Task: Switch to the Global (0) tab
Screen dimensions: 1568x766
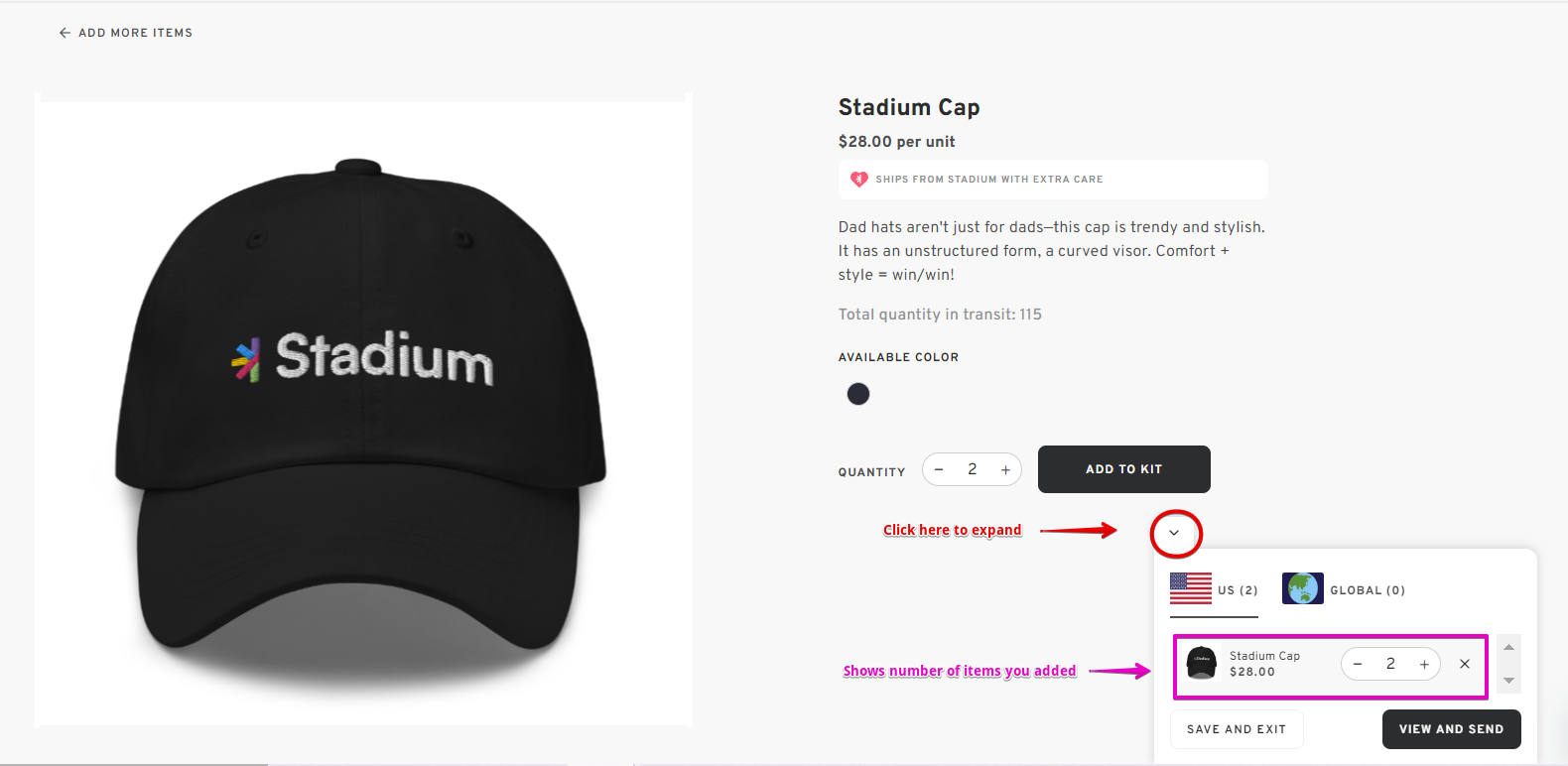Action: pos(1367,590)
